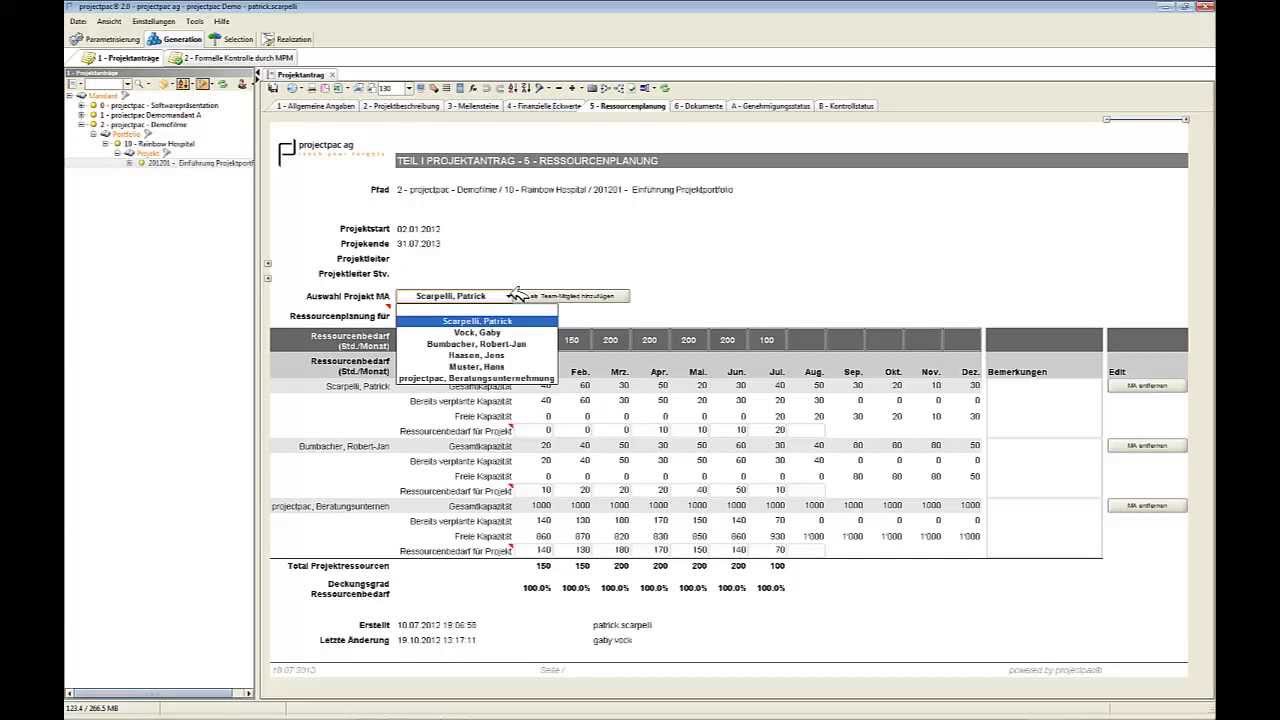
Task: Select Vock, Gaby in dropdown list
Action: point(477,332)
